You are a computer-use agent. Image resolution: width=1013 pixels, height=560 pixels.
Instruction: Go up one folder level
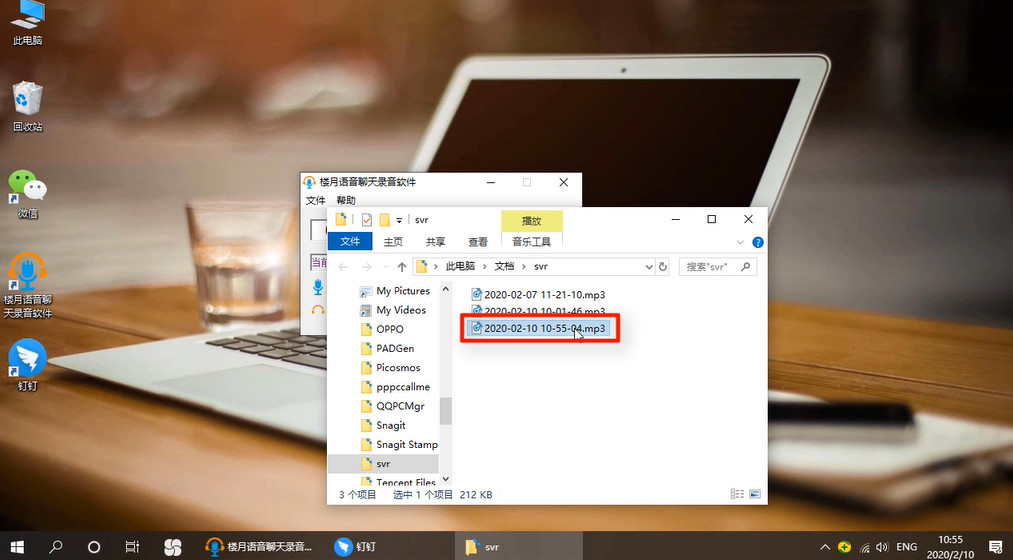pos(402,267)
